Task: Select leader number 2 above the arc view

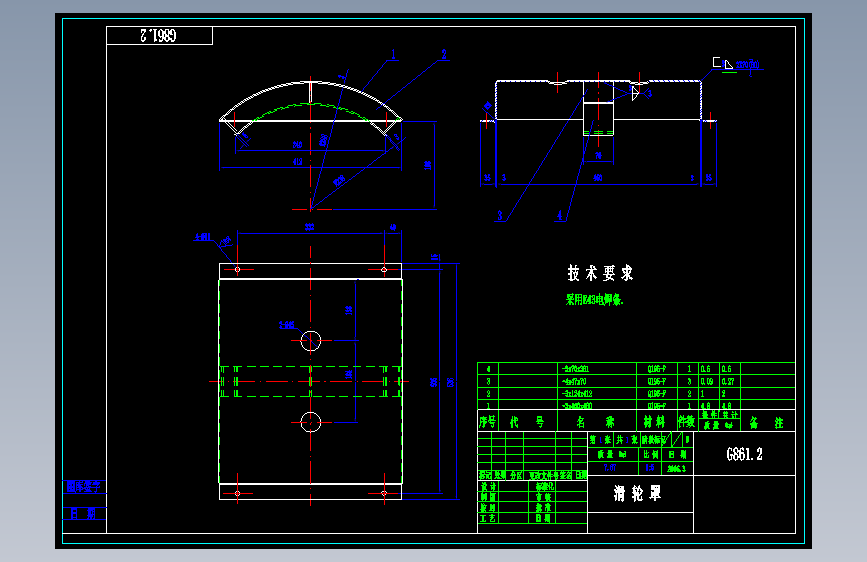Action: click(x=443, y=54)
